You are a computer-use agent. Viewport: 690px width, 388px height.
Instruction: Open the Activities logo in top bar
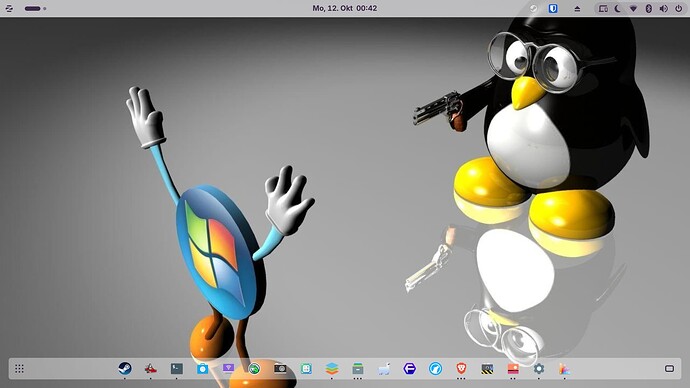click(9, 8)
